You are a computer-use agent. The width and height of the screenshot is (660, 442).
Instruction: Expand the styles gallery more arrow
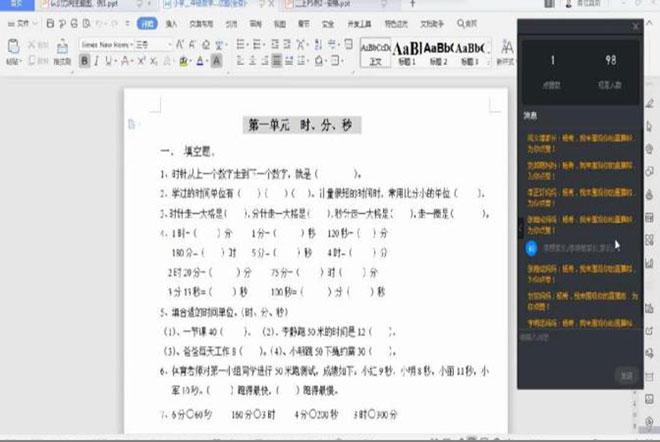489,62
